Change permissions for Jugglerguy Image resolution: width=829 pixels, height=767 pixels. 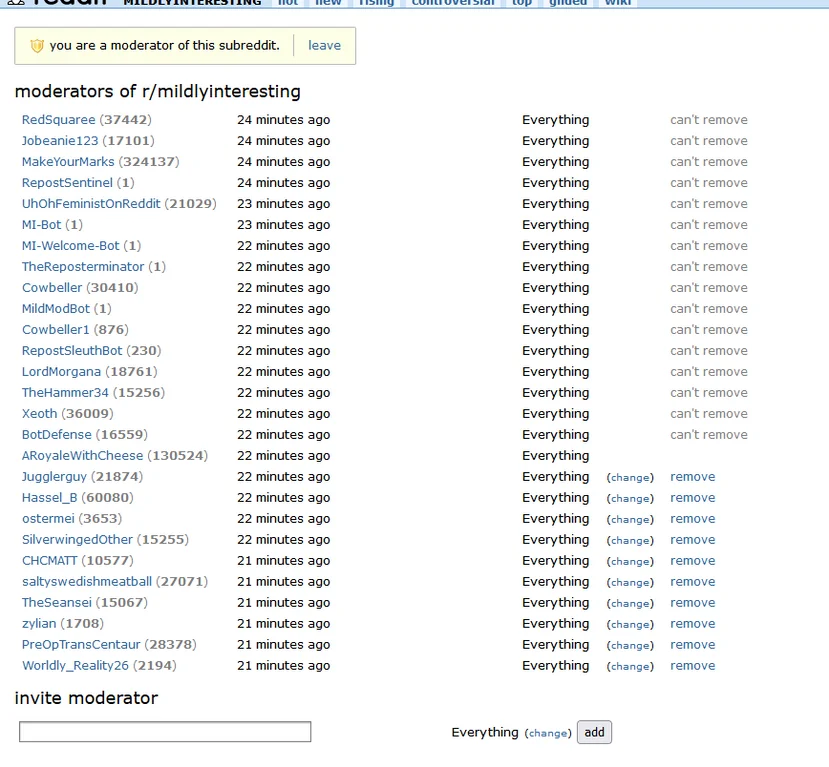coord(630,478)
